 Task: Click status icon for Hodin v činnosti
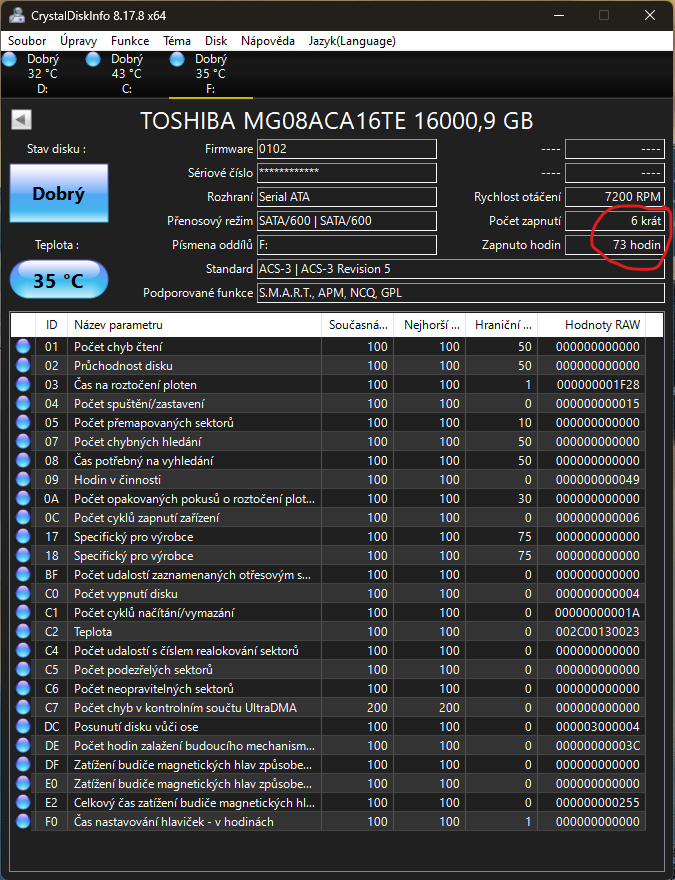point(23,479)
